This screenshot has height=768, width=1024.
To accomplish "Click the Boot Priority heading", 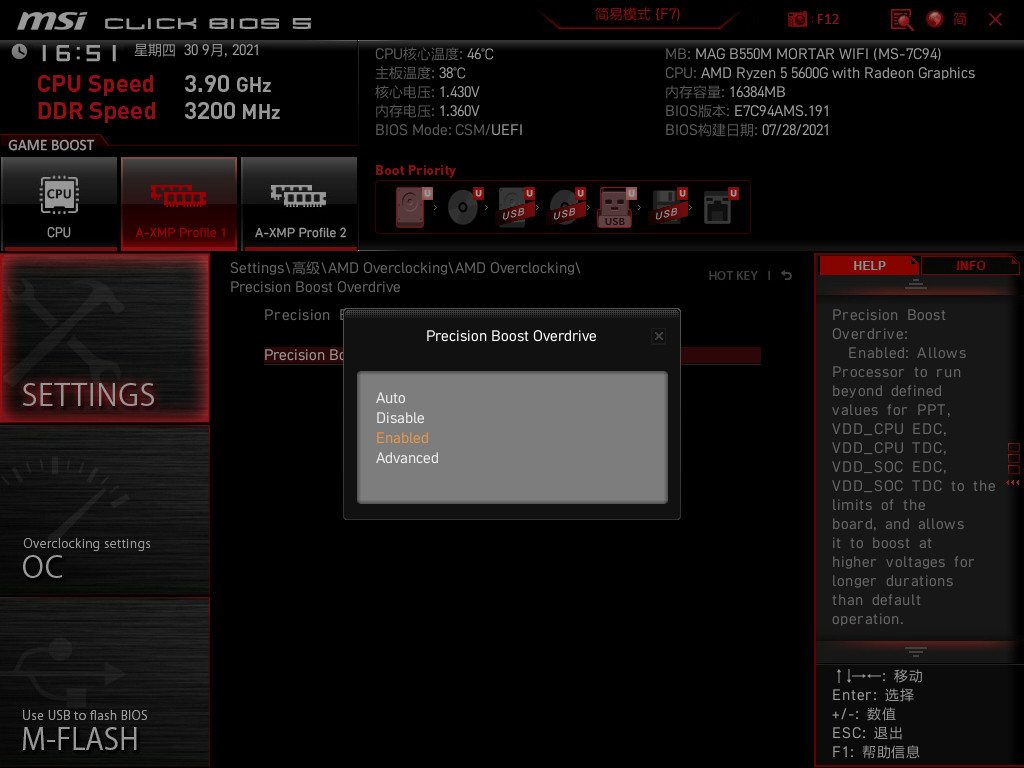I will click(415, 170).
